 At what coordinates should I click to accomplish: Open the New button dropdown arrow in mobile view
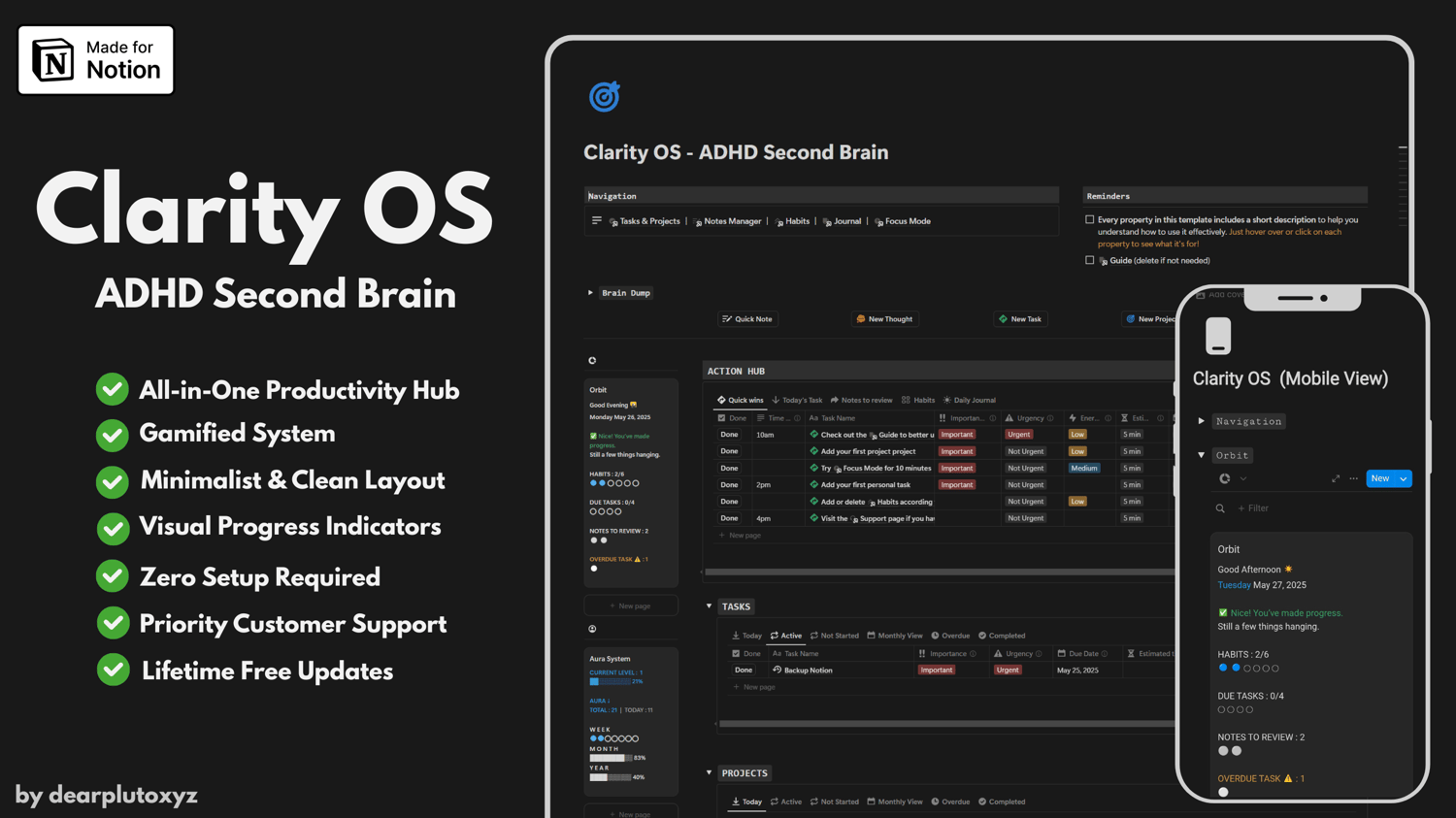1404,478
